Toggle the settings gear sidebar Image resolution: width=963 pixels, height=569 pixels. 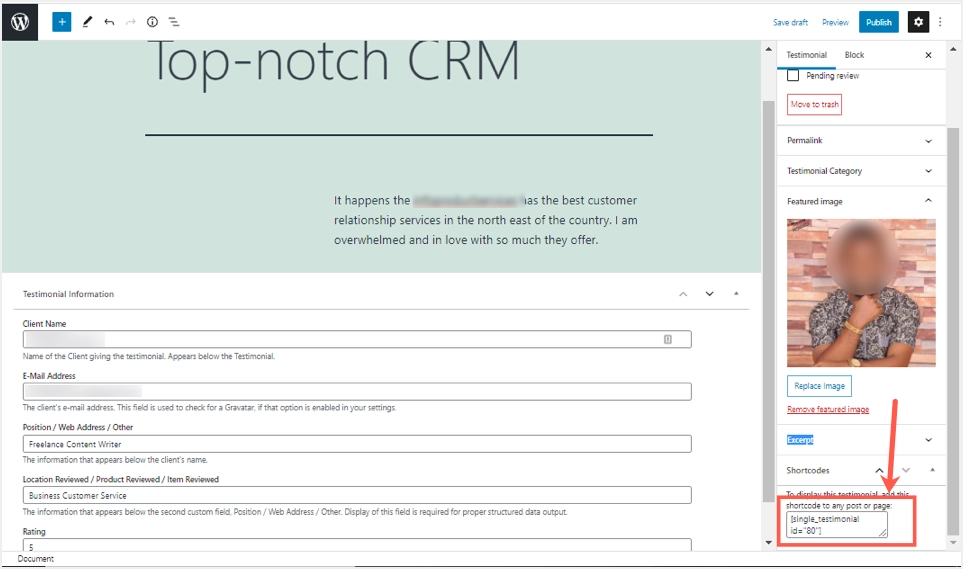point(918,22)
